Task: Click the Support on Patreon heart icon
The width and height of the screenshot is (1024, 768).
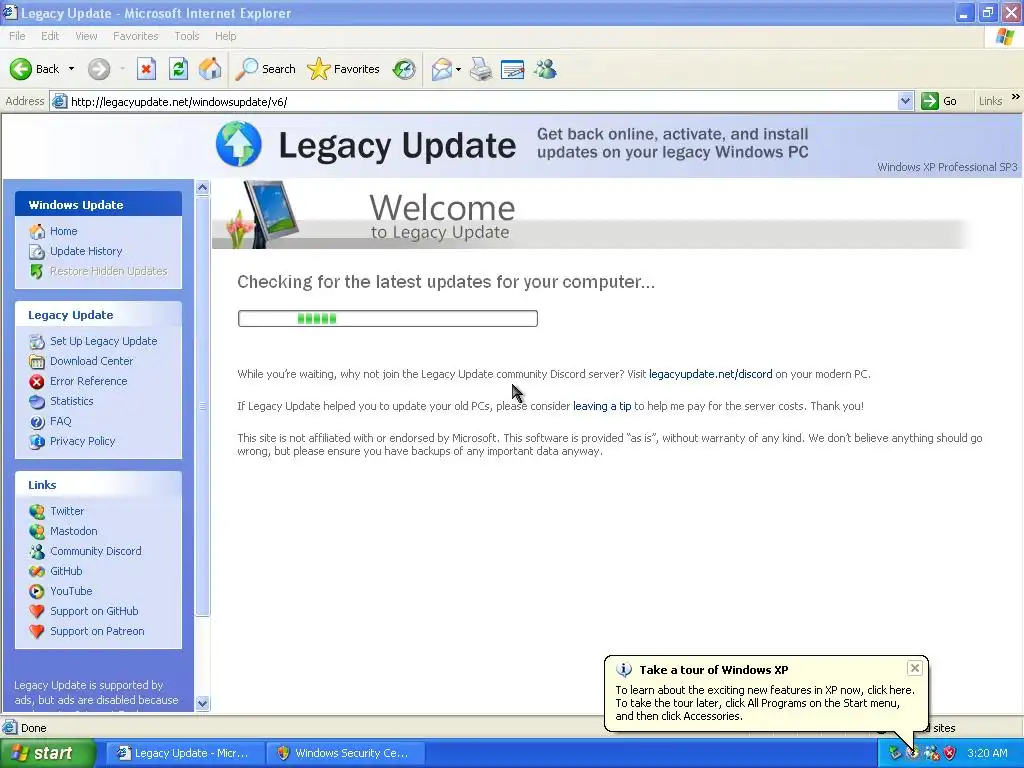Action: pyautogui.click(x=37, y=632)
